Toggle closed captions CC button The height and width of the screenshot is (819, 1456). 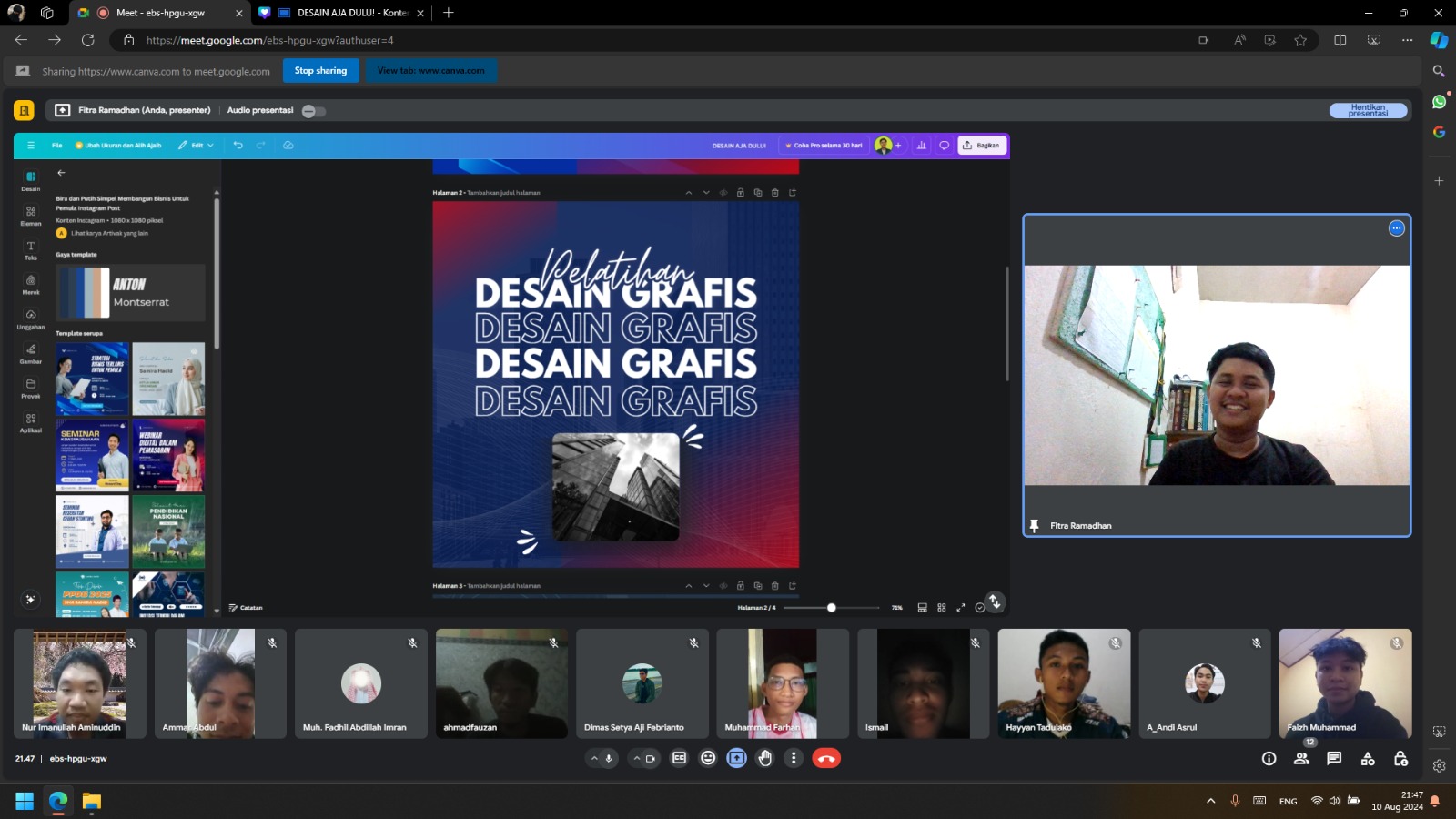click(679, 758)
